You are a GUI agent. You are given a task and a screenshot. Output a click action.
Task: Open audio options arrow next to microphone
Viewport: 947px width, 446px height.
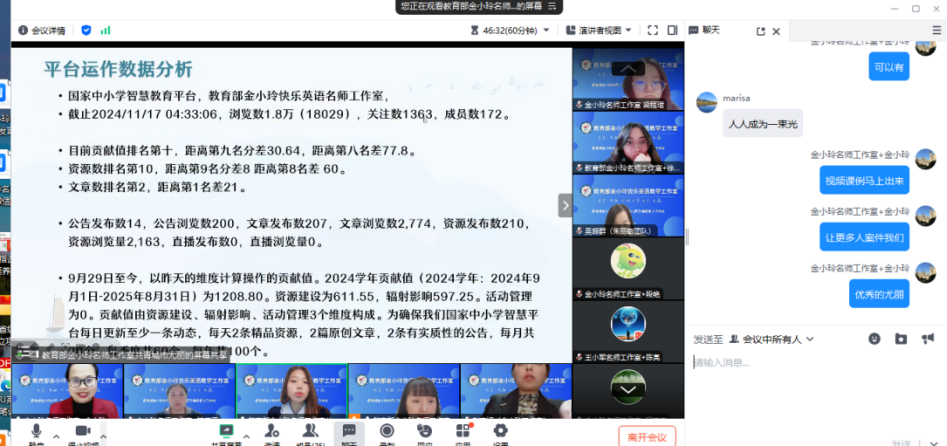pos(56,436)
